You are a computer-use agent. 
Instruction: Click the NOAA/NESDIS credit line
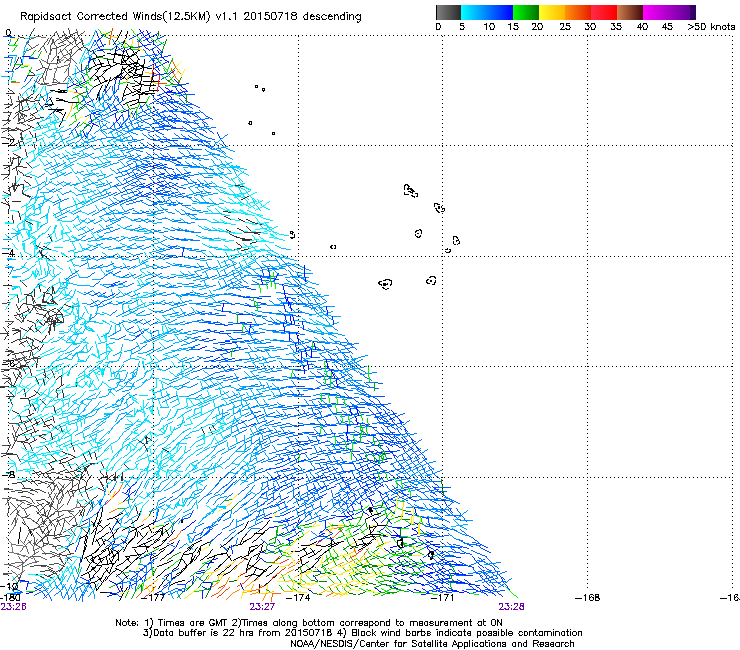click(432, 644)
